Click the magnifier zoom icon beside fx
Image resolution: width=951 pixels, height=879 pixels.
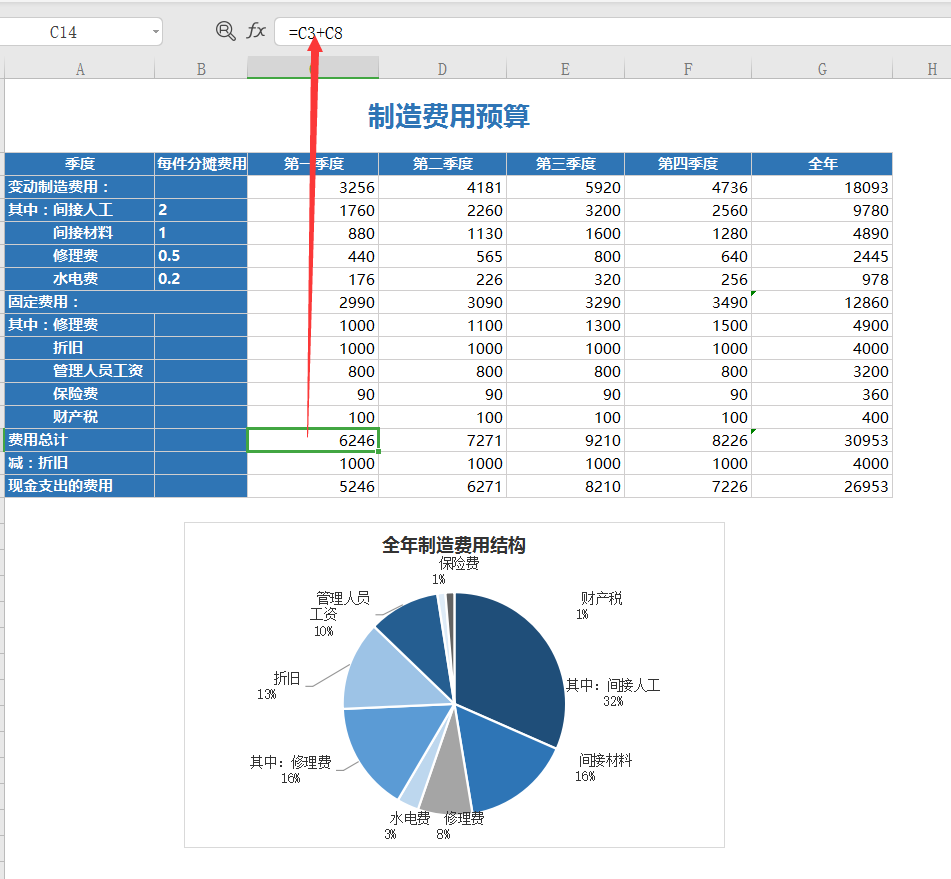pyautogui.click(x=225, y=30)
